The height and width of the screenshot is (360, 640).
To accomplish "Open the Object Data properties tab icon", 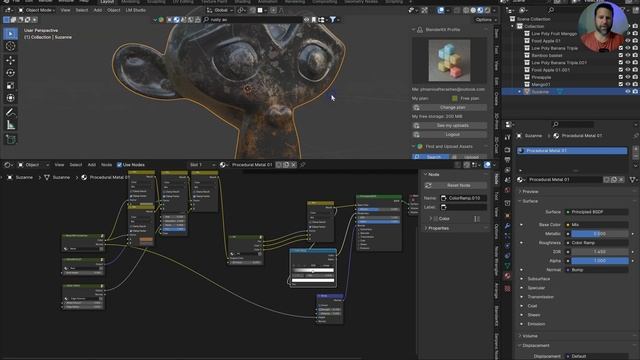I will click(507, 266).
